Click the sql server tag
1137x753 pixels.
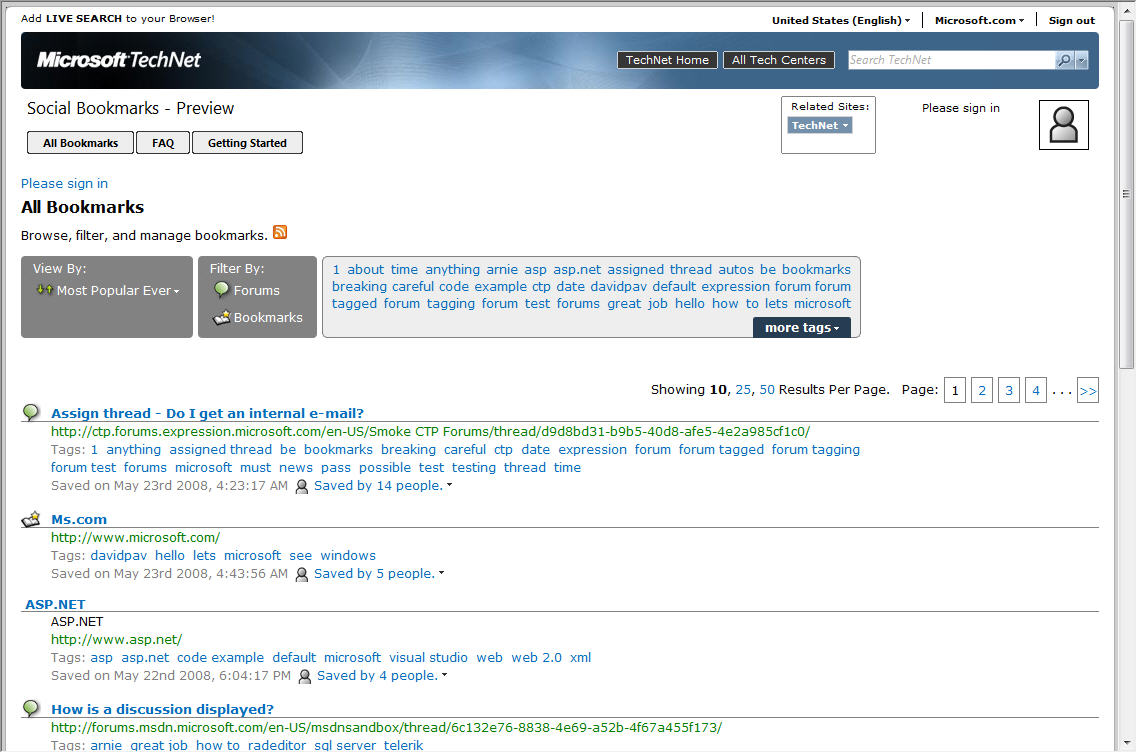[345, 745]
